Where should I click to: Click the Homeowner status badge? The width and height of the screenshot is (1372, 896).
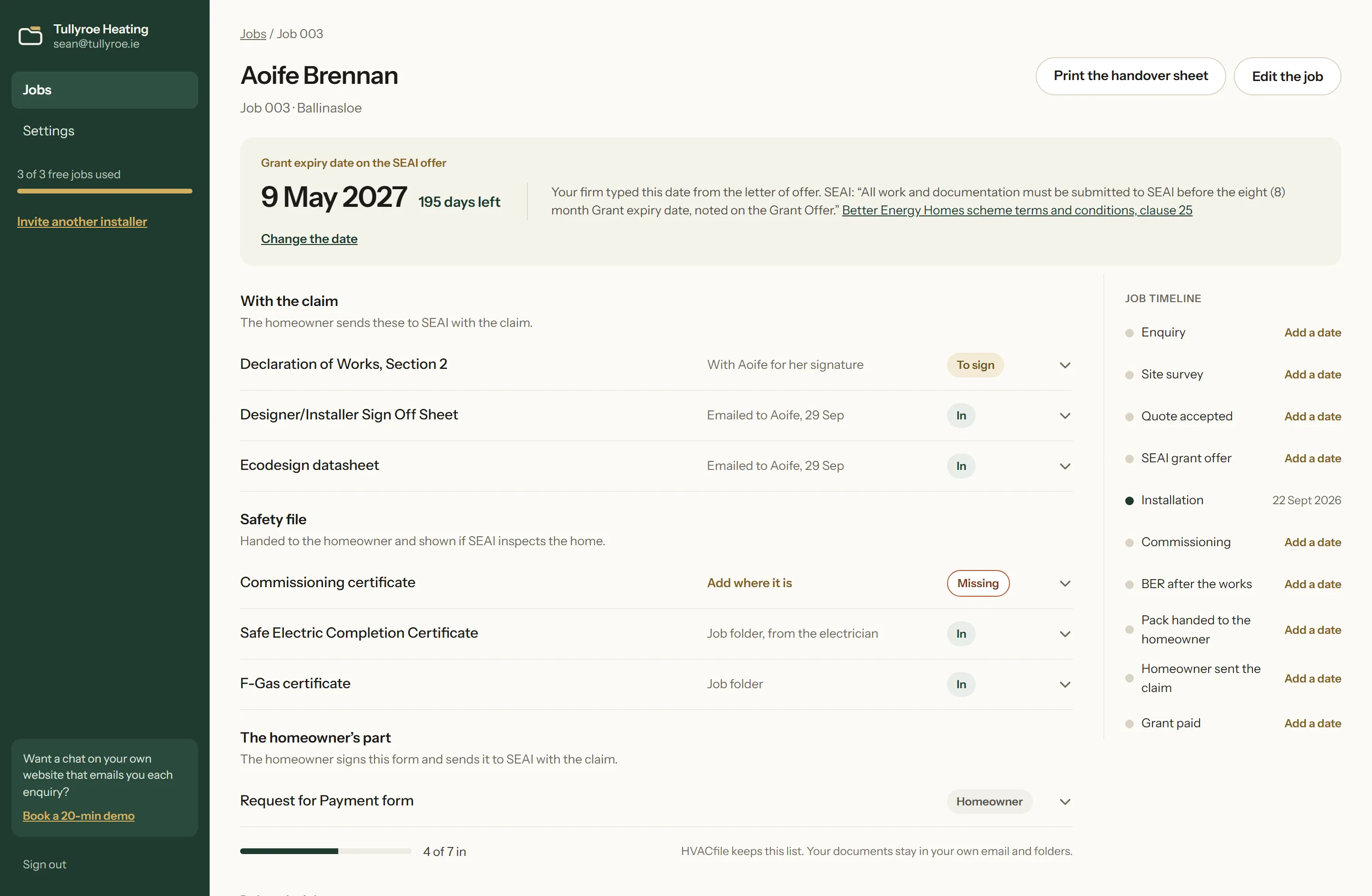click(989, 802)
